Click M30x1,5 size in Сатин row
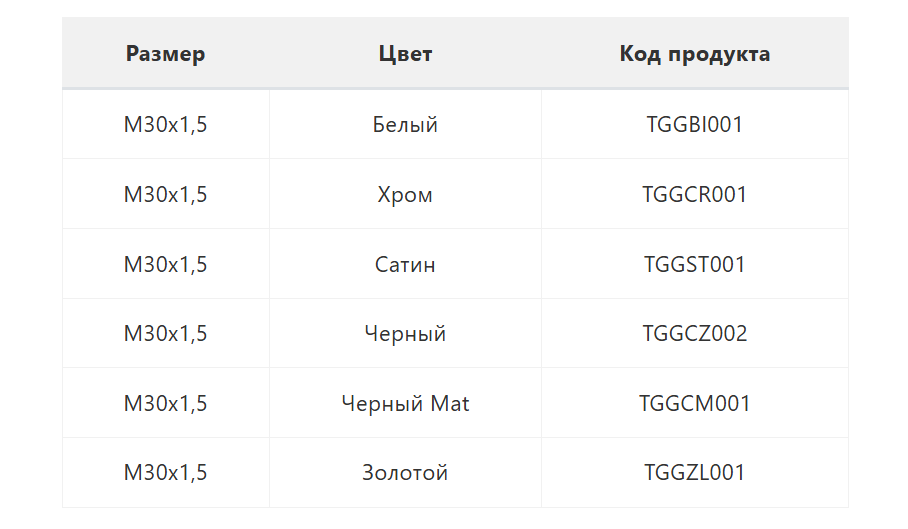The image size is (908, 529). point(166,265)
